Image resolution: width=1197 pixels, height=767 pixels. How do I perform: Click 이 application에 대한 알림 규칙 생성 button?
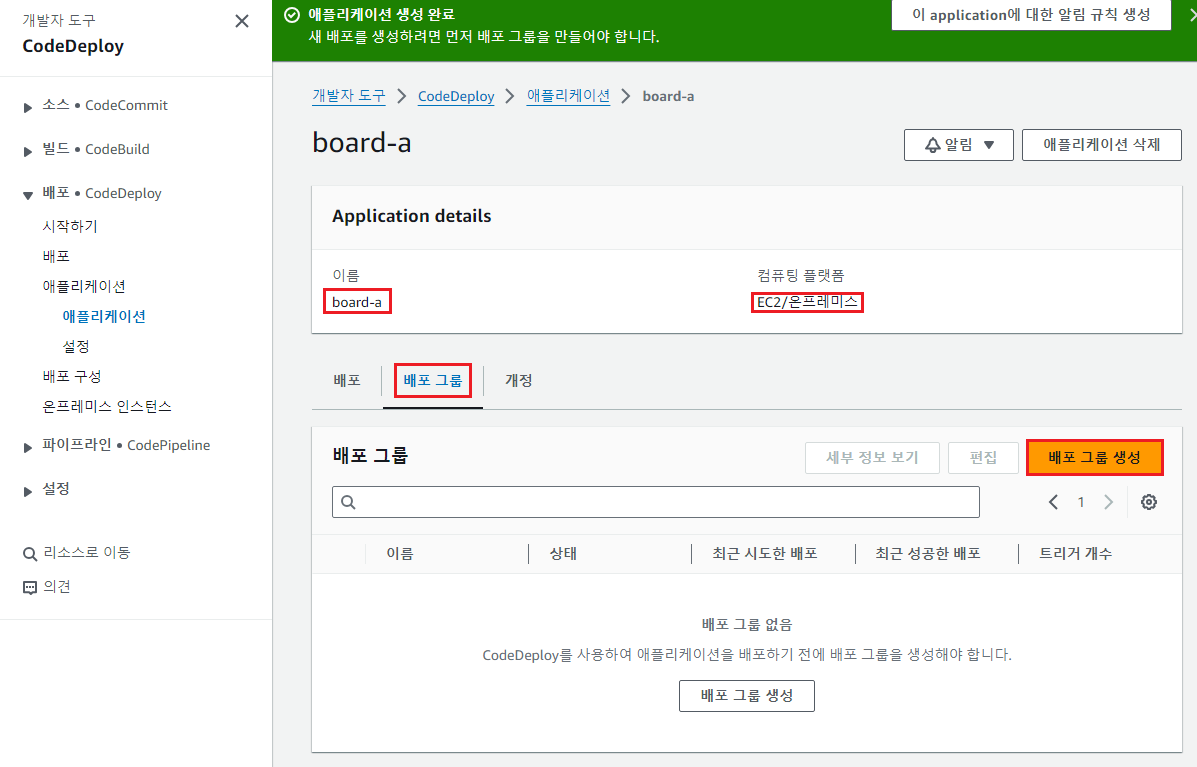click(1031, 15)
